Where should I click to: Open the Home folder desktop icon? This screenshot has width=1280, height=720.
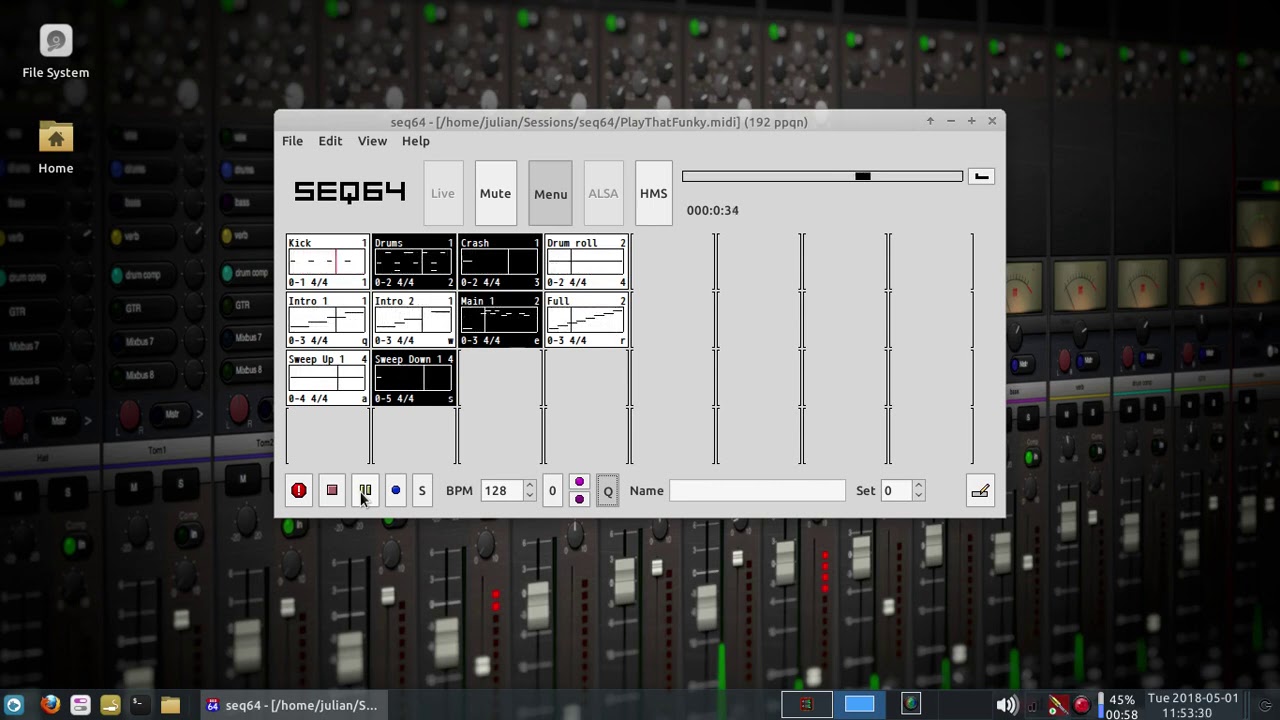tap(56, 148)
